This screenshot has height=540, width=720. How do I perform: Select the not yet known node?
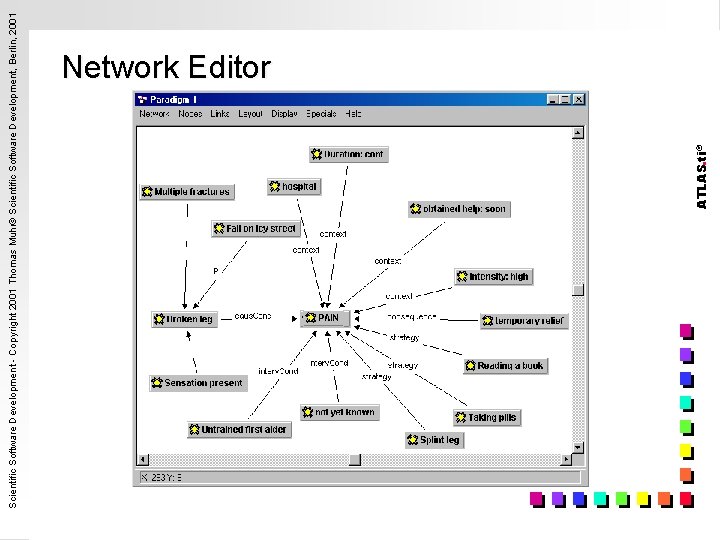click(x=340, y=412)
